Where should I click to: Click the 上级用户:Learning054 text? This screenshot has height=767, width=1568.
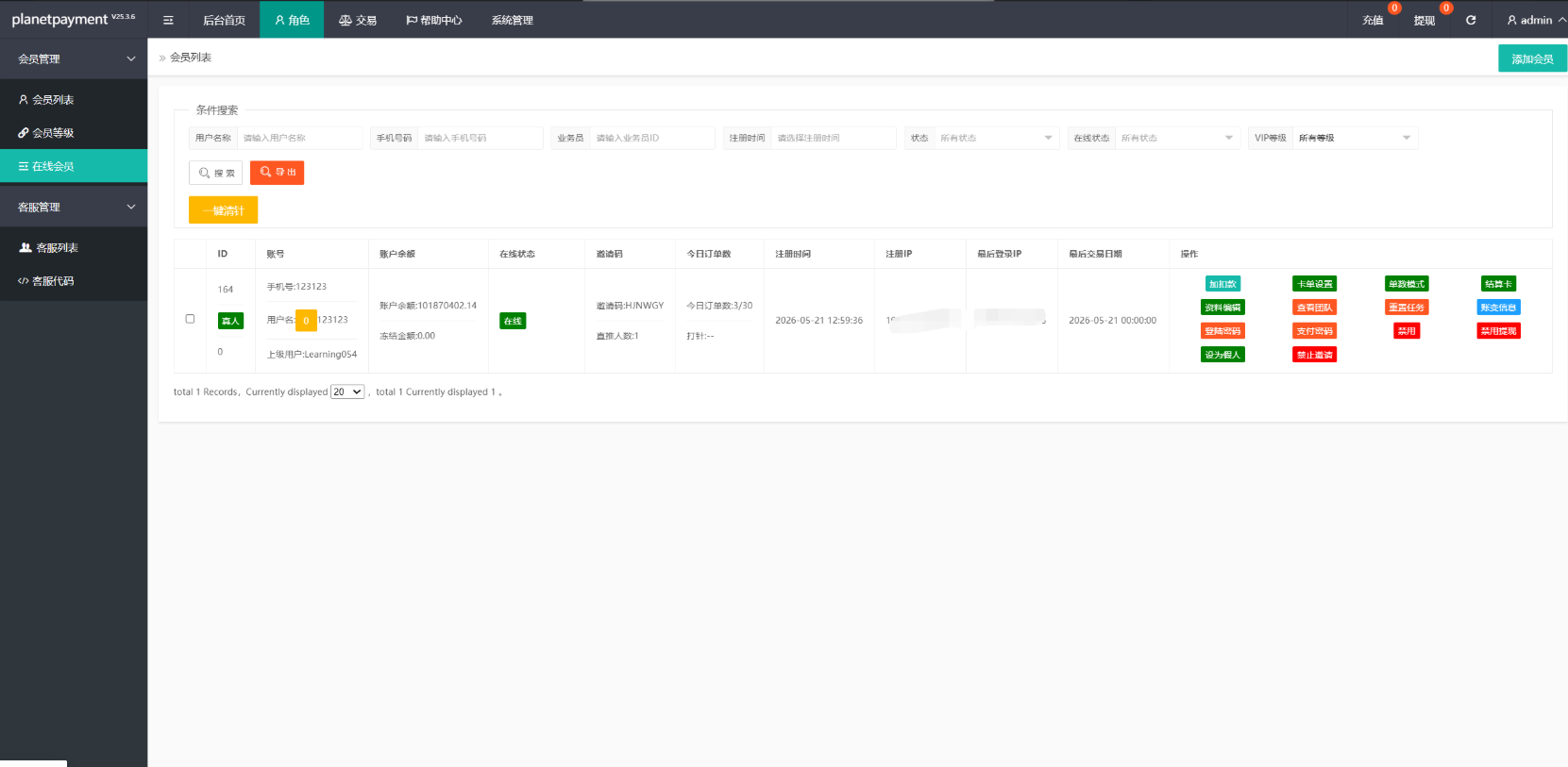pos(312,355)
